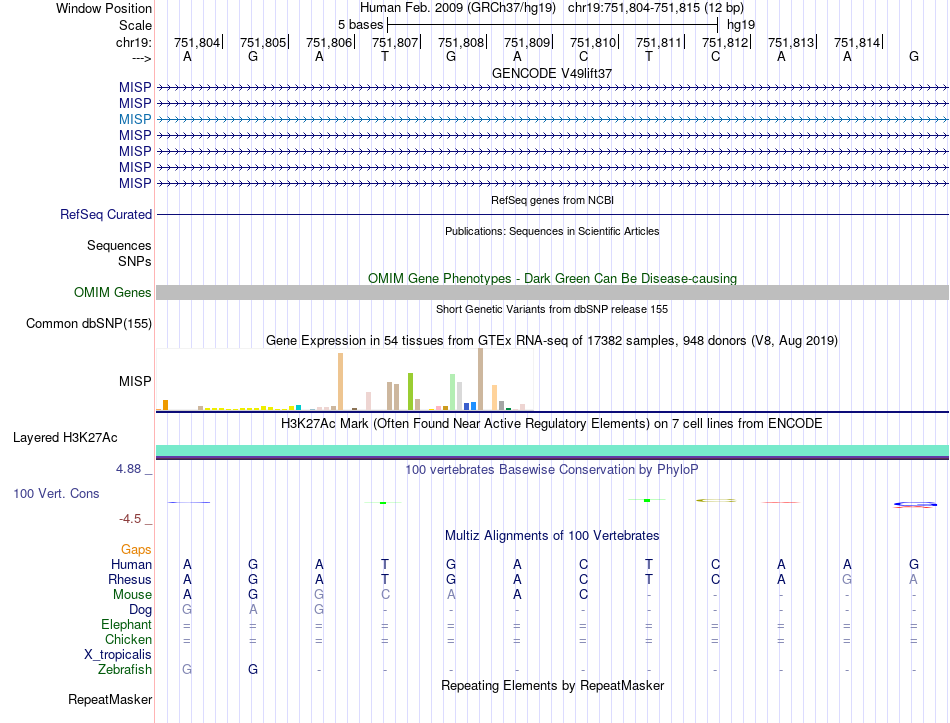Click MISP label beside GTEx bar chart
Image resolution: width=950 pixels, height=723 pixels.
coord(135,381)
